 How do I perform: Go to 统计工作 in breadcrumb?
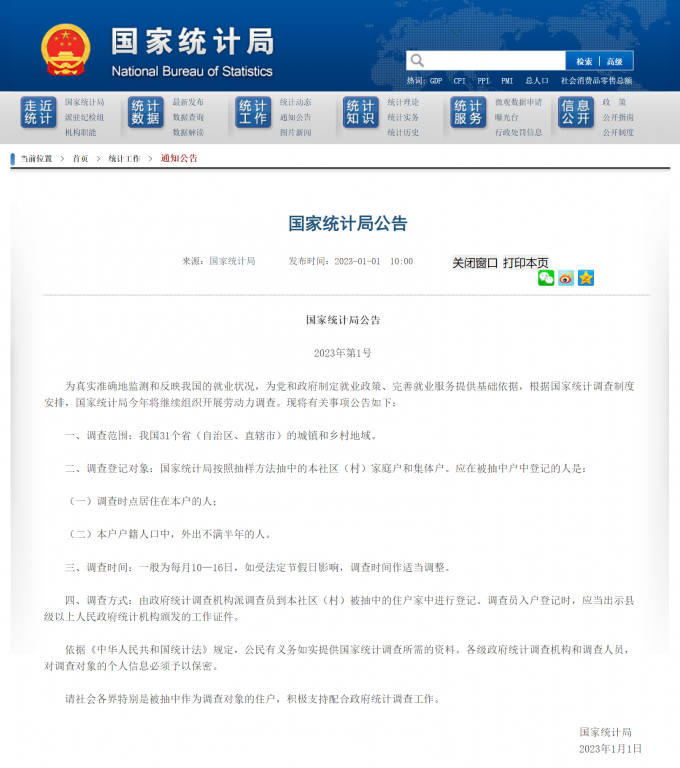click(124, 159)
